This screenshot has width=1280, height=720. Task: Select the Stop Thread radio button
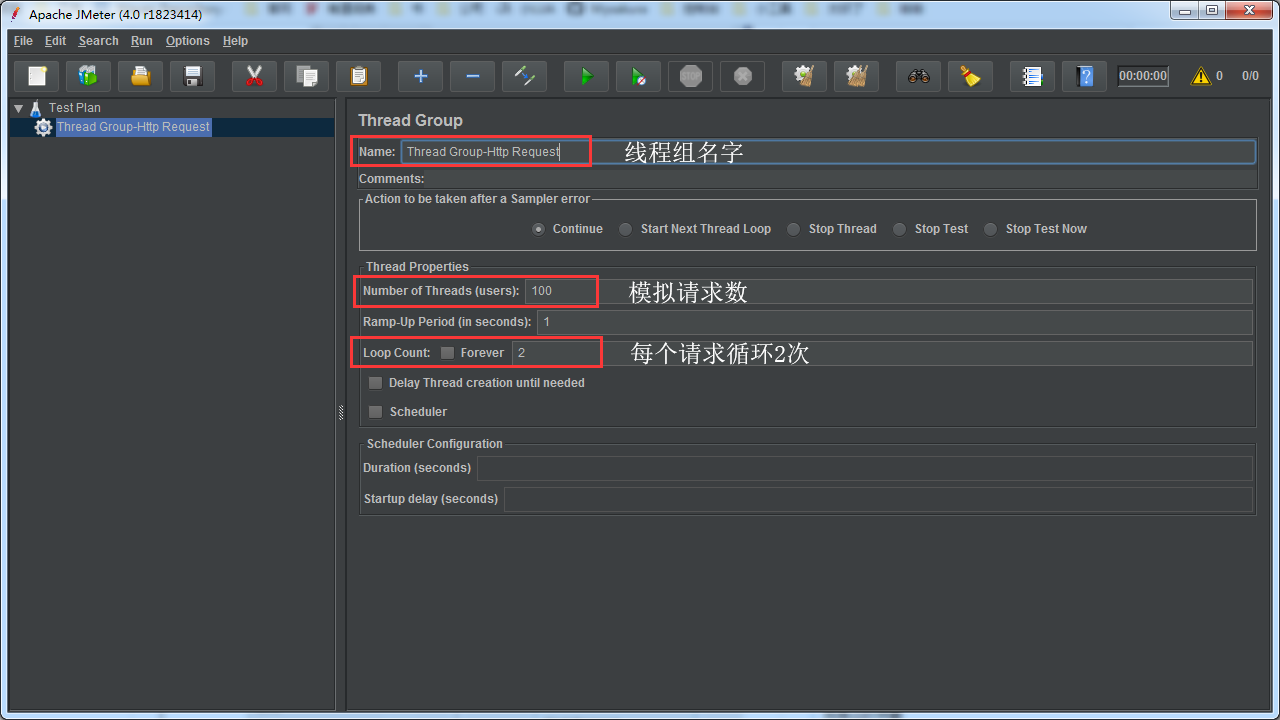click(793, 229)
